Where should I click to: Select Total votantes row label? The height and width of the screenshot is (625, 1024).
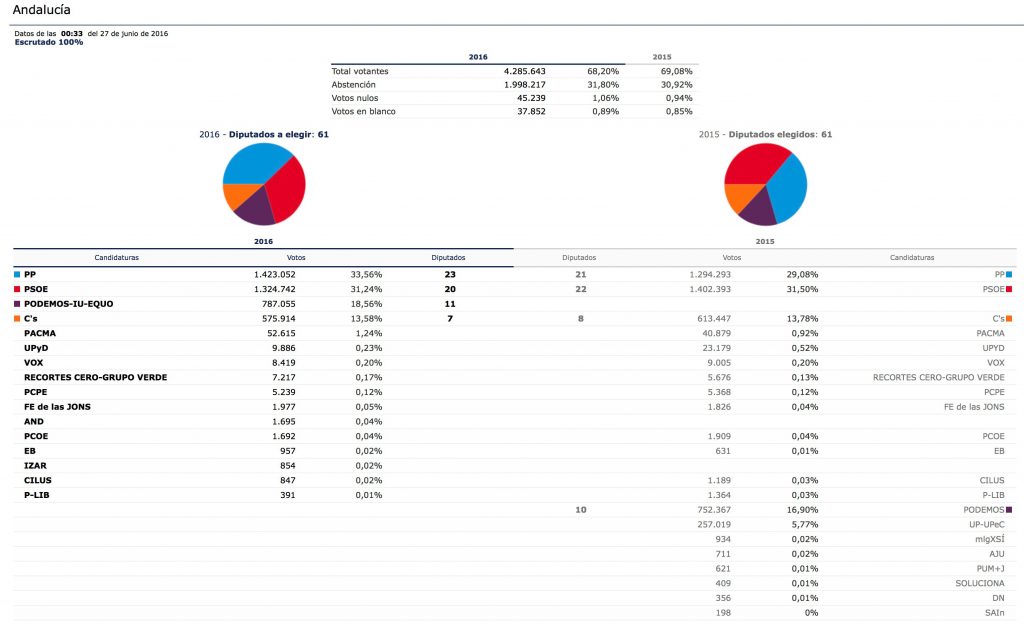tap(360, 71)
